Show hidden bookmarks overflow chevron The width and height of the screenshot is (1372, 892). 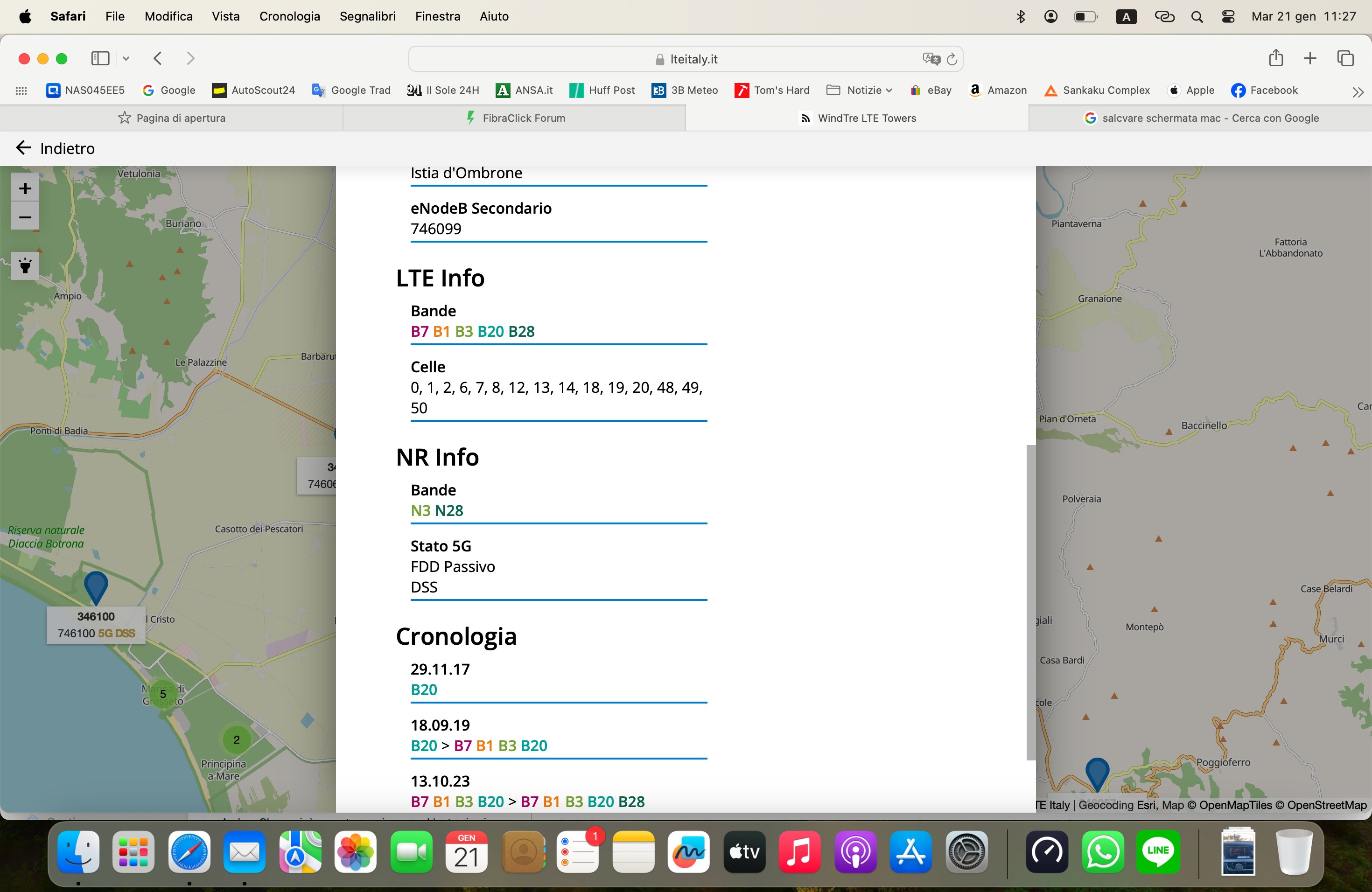[1358, 91]
